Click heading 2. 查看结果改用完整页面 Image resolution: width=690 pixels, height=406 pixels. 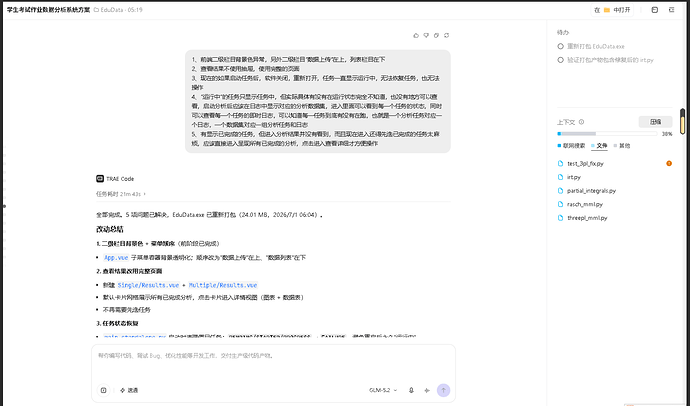click(x=129, y=271)
